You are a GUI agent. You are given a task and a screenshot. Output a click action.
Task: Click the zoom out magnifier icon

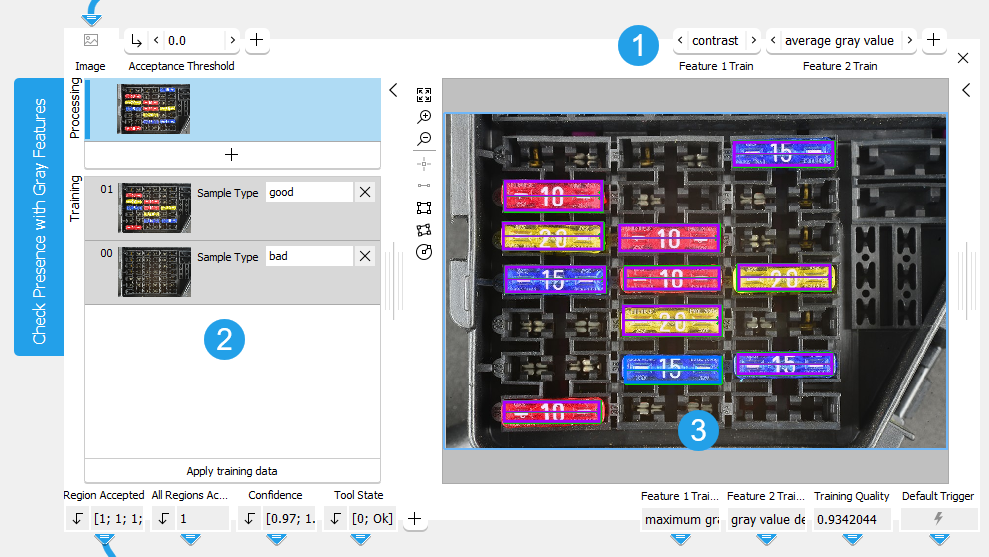[424, 139]
